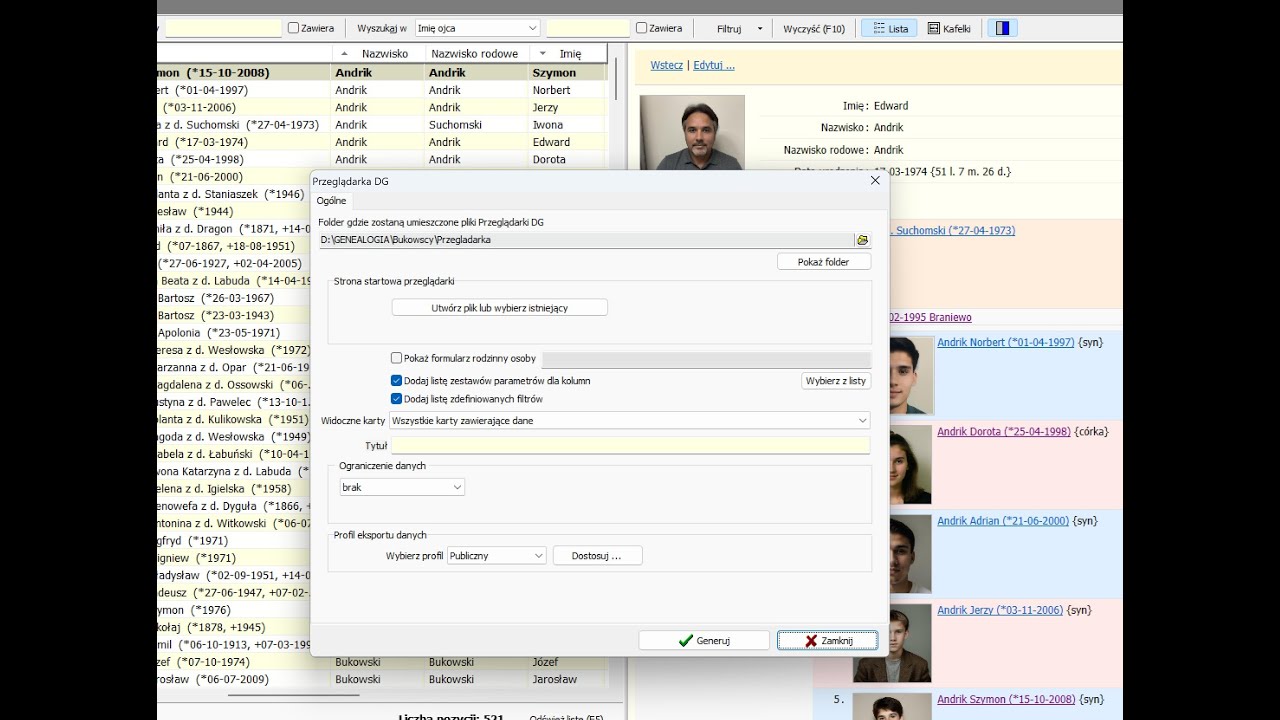The width and height of the screenshot is (1280, 720).
Task: Select the row with Imię Norbert
Action: [382, 90]
